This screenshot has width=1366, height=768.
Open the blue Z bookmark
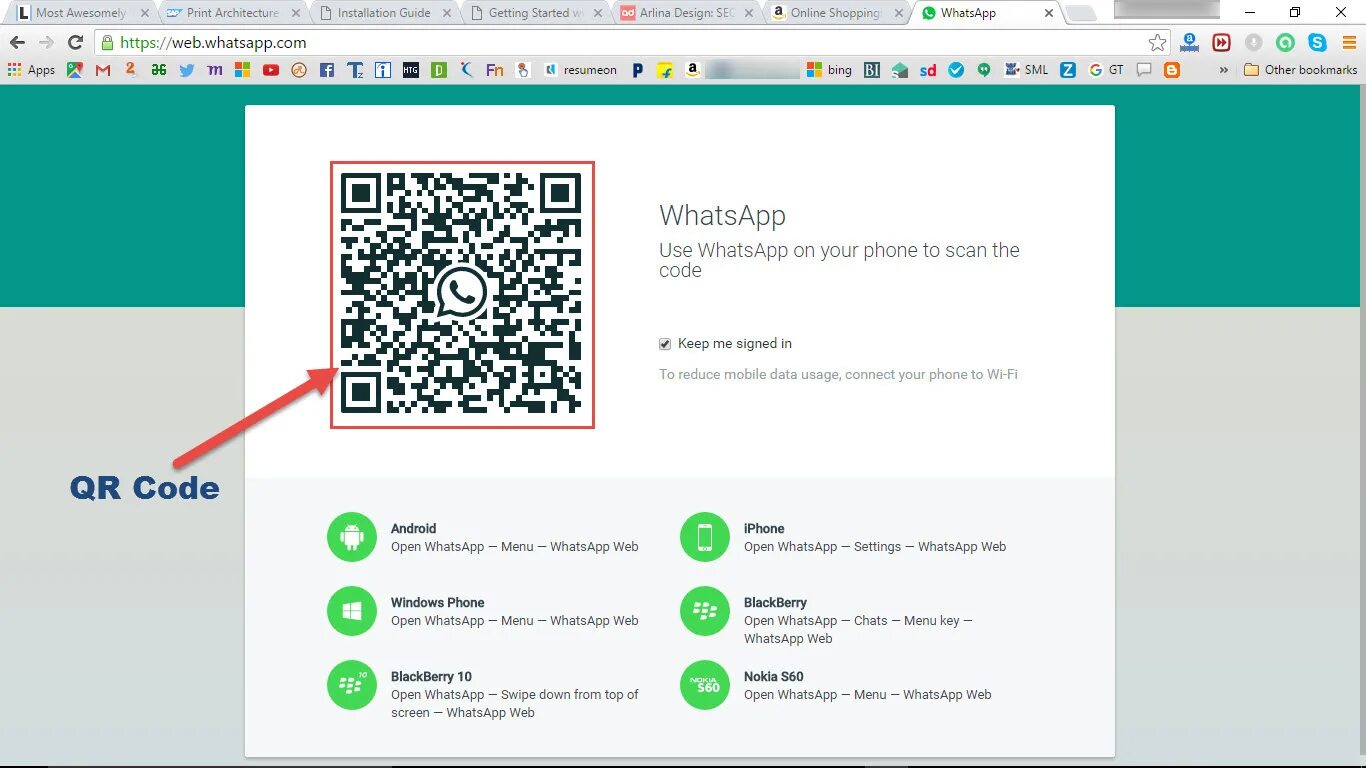1068,70
